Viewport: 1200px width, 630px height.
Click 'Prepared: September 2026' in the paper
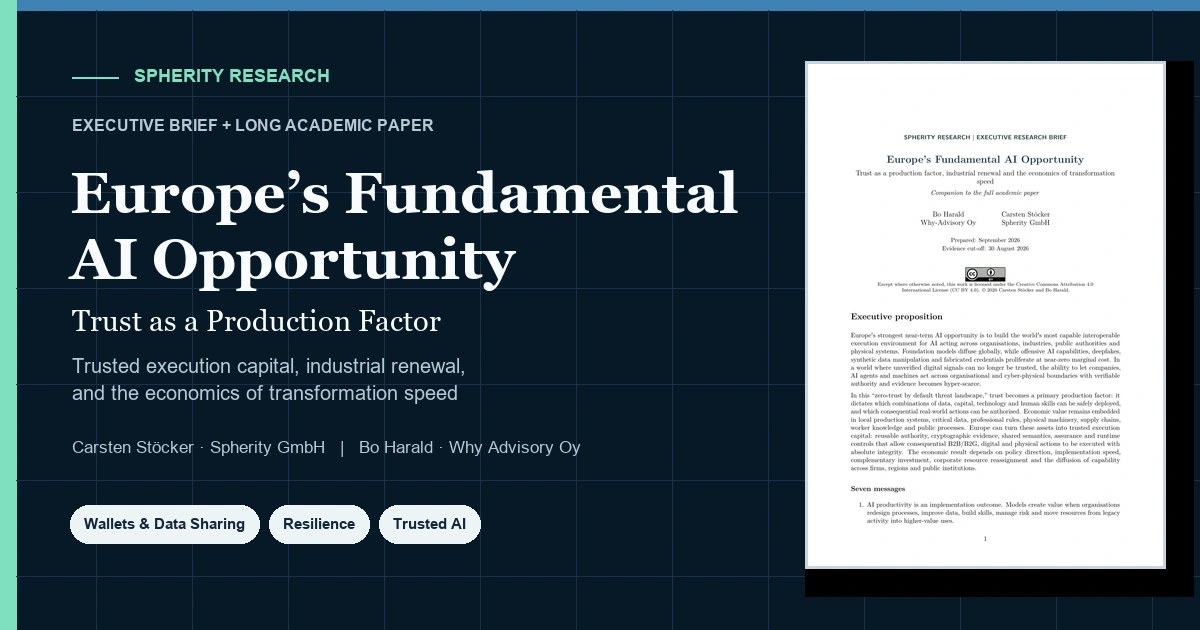(985, 241)
